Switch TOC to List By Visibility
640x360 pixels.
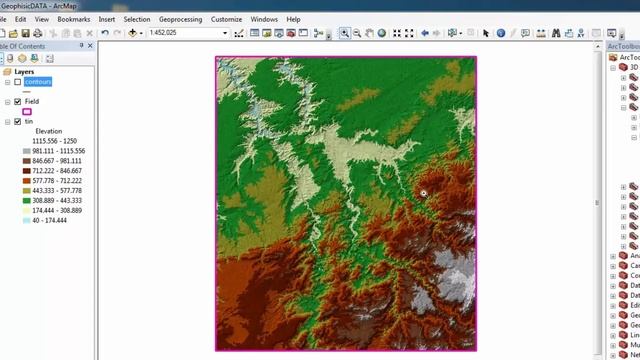point(22,59)
